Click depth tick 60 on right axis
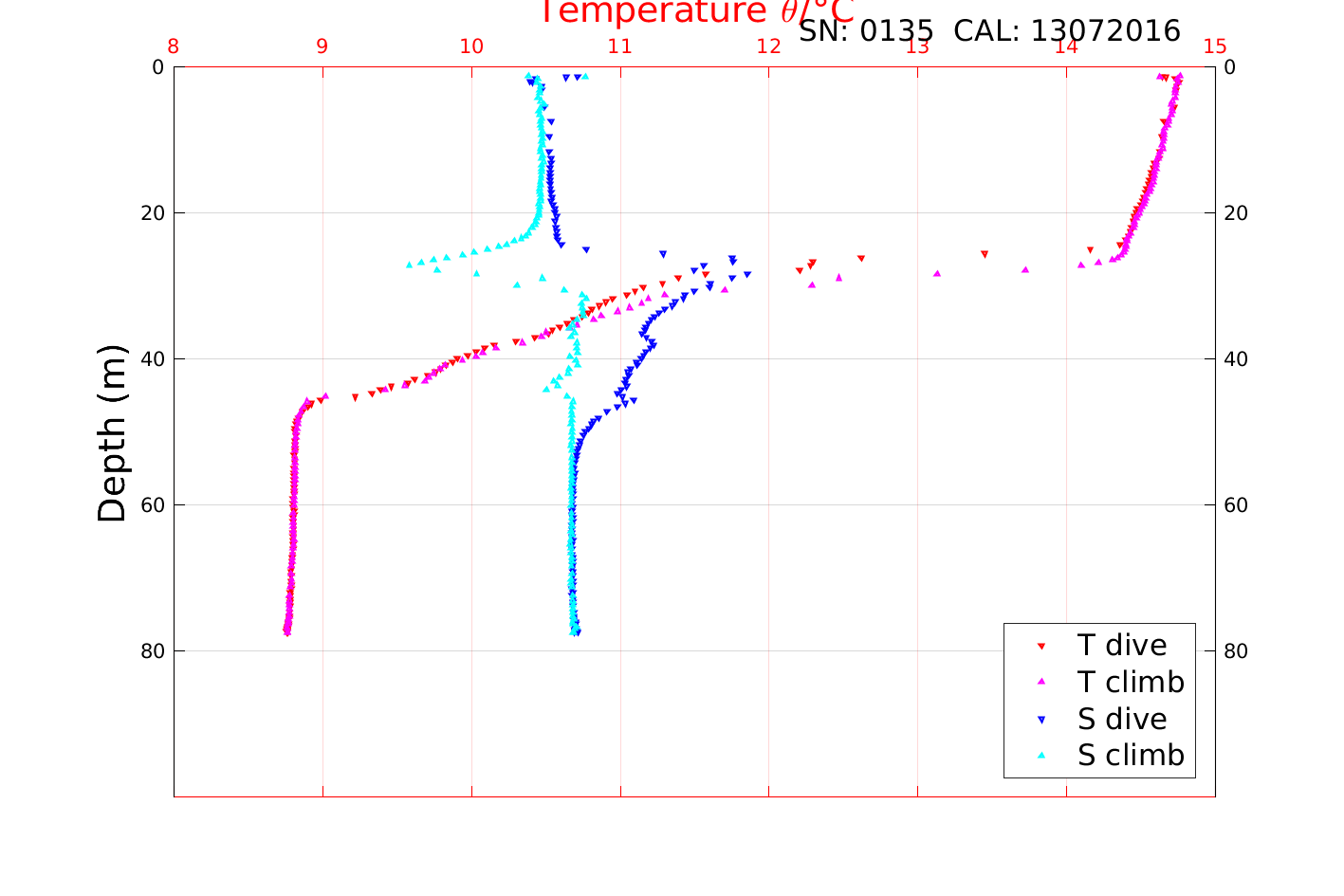The width and height of the screenshot is (1344, 896). (1236, 505)
